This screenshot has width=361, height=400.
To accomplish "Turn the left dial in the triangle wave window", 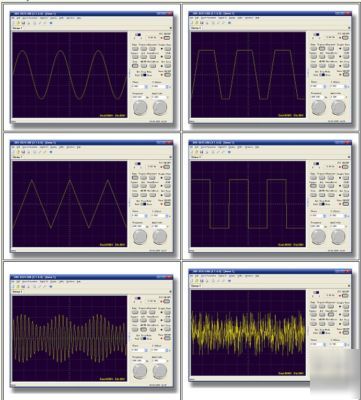I will 140,237.
